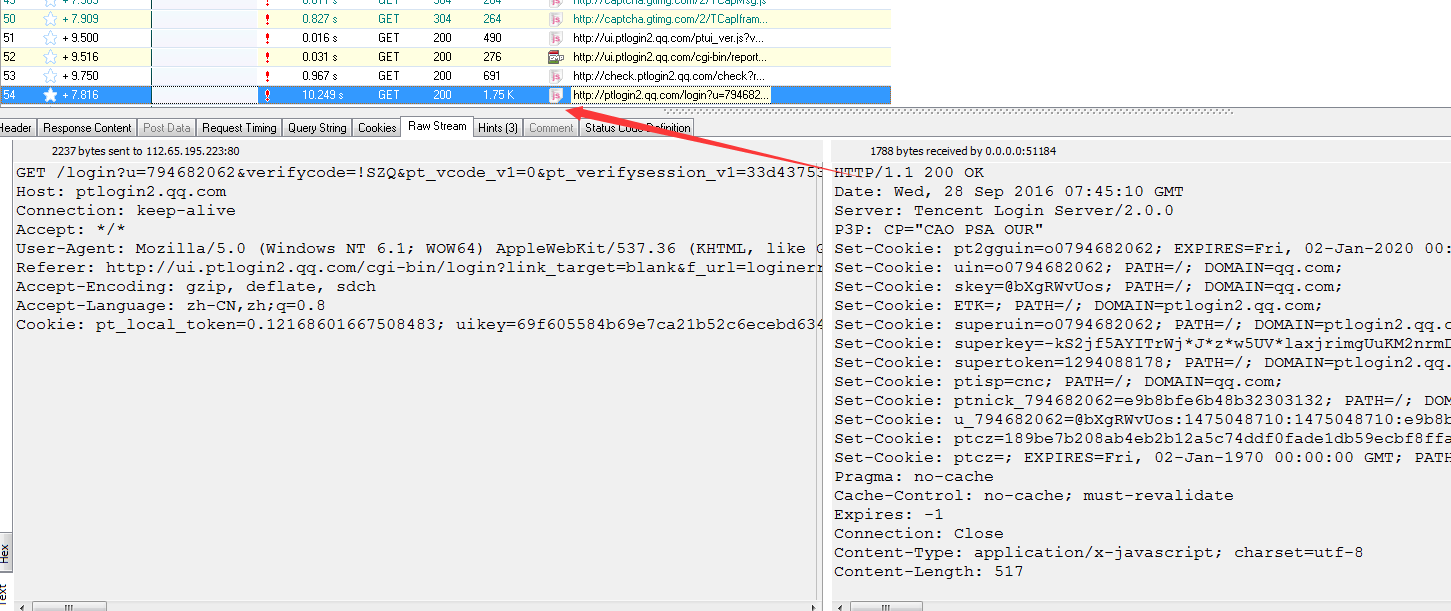The height and width of the screenshot is (611, 1451).
Task: Open the Cookies tab
Action: pyautogui.click(x=377, y=128)
